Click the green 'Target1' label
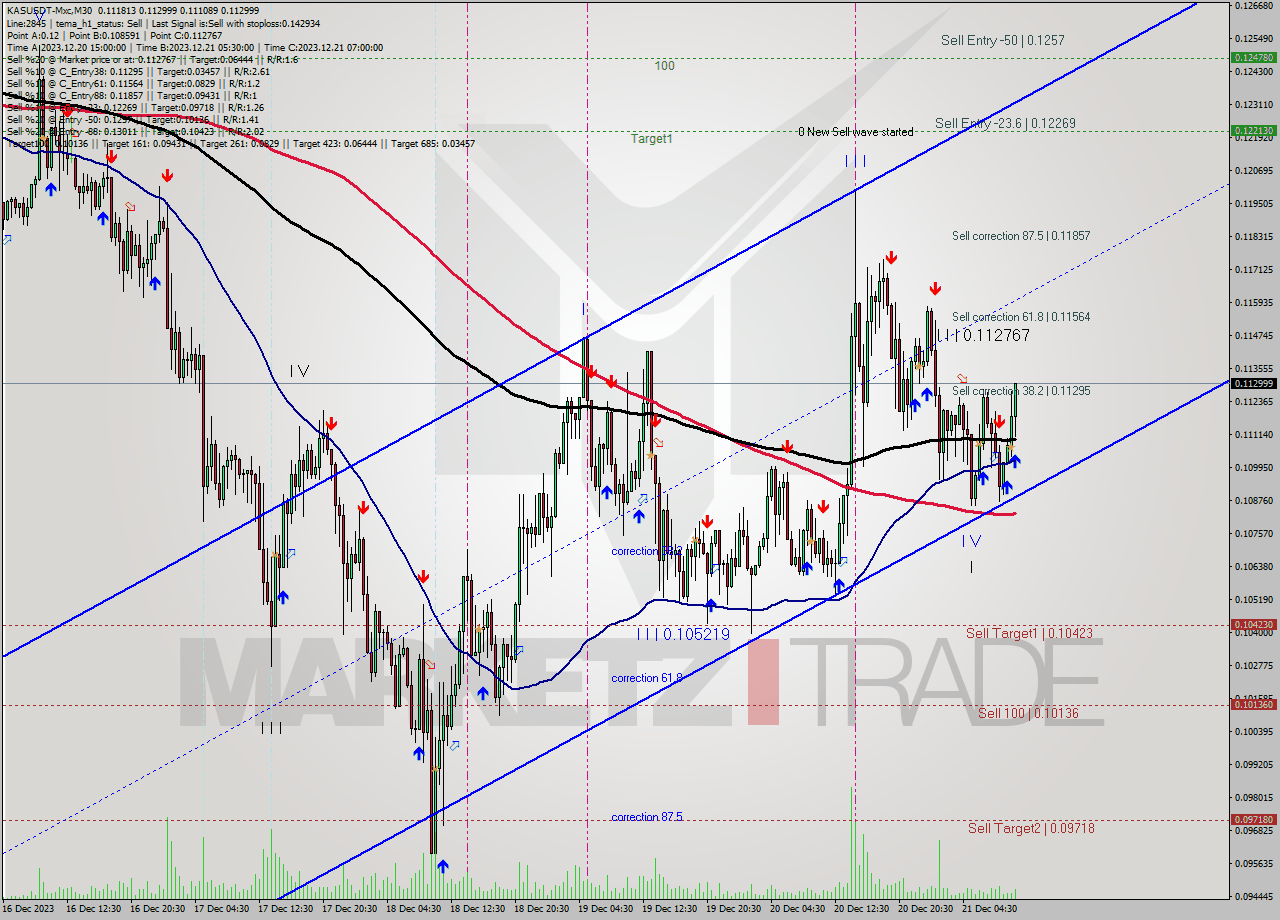This screenshot has height=920, width=1280. 651,139
